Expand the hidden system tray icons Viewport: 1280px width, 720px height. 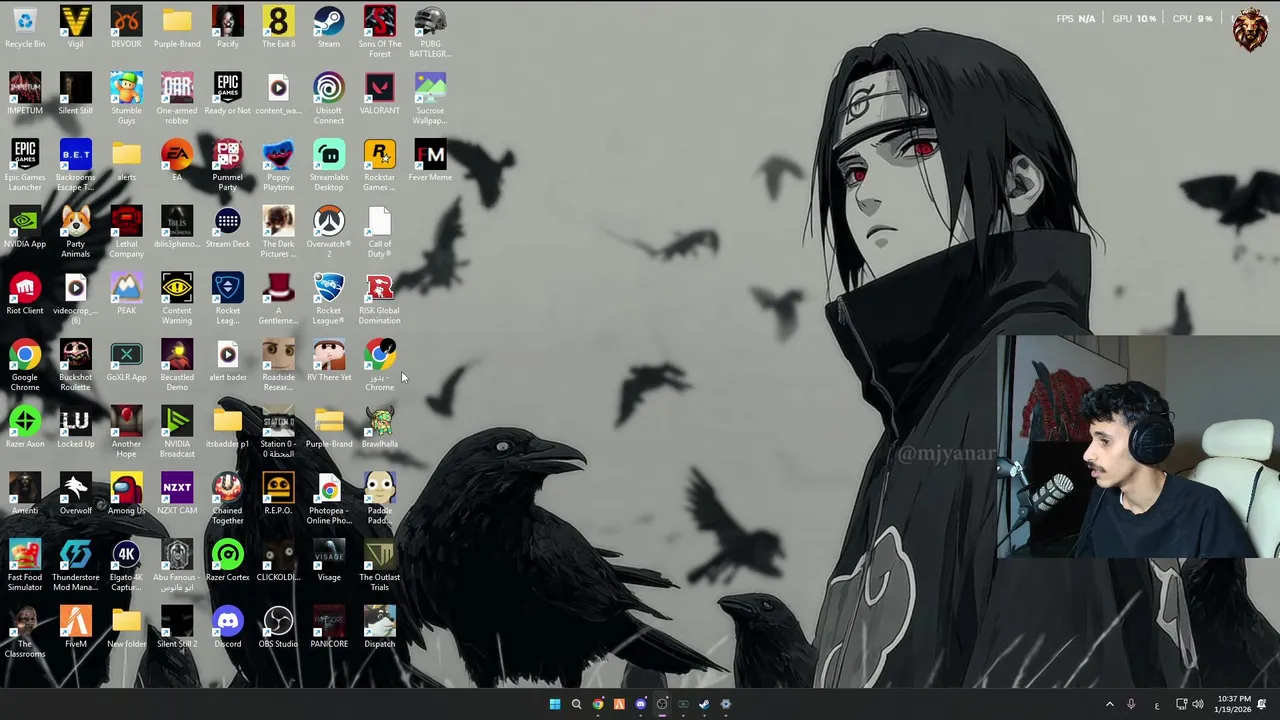[1109, 704]
